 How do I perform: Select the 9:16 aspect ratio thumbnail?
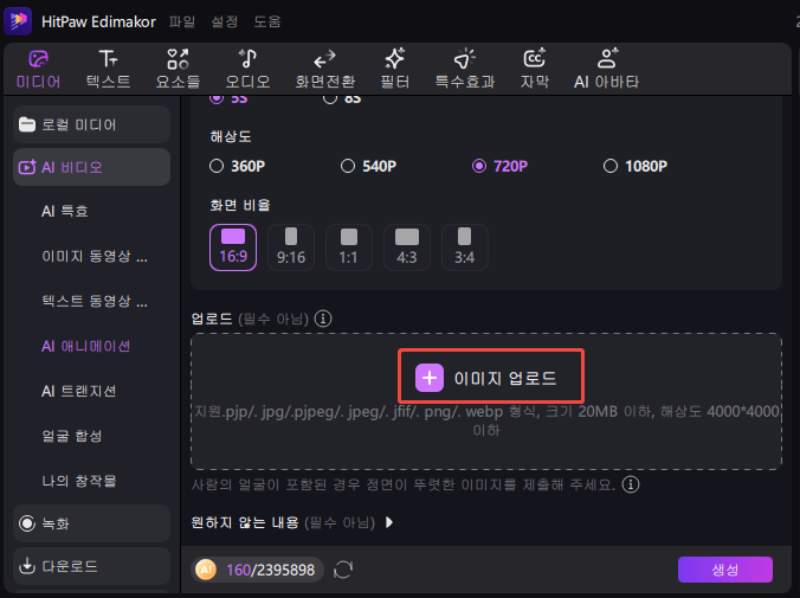290,247
